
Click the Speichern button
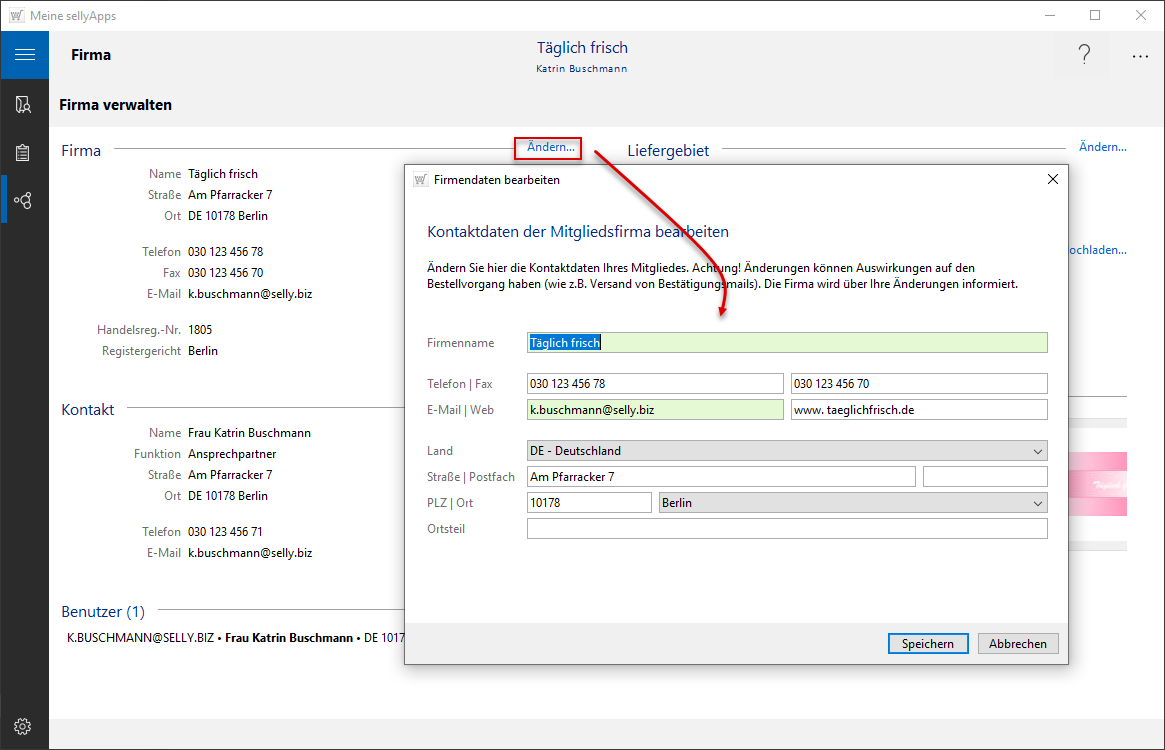[x=927, y=644]
